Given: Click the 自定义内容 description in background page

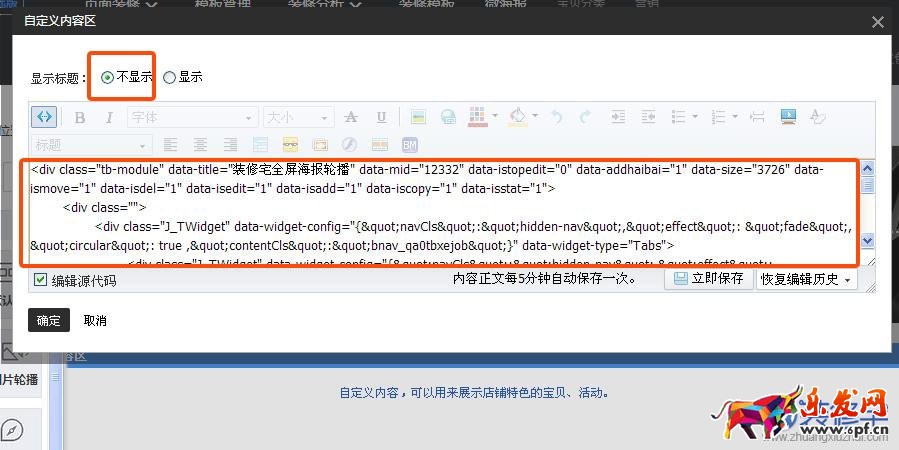Looking at the screenshot, I should pos(474,393).
